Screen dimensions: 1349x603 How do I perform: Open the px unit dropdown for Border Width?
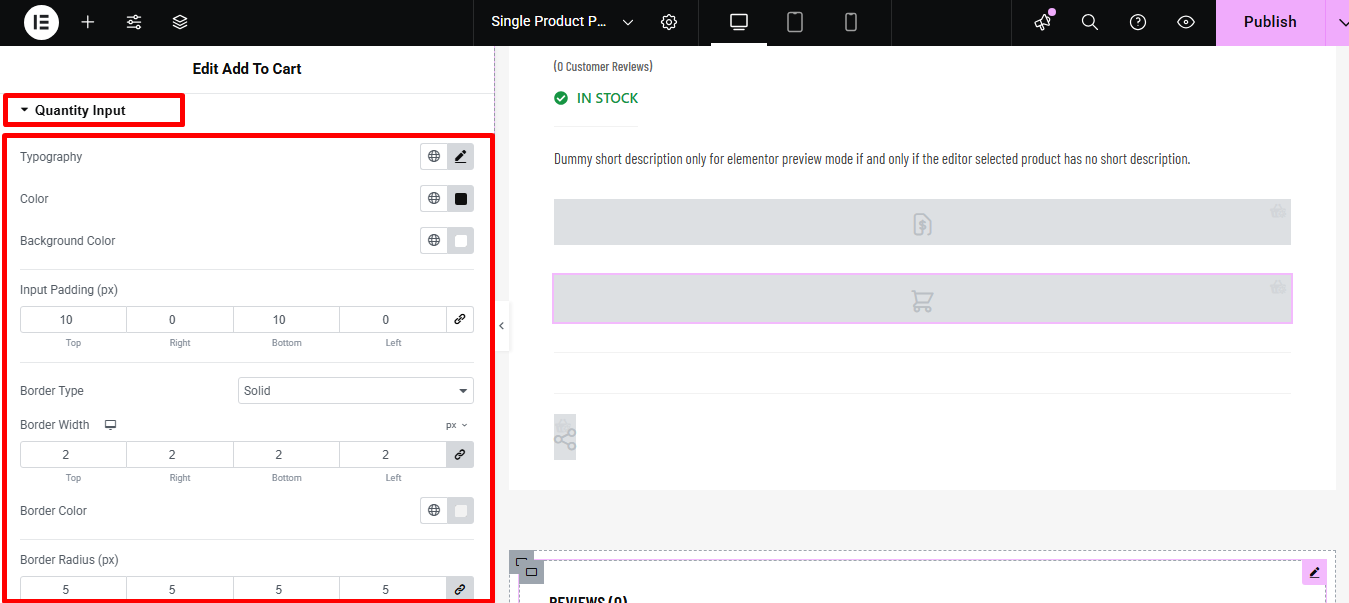455,424
